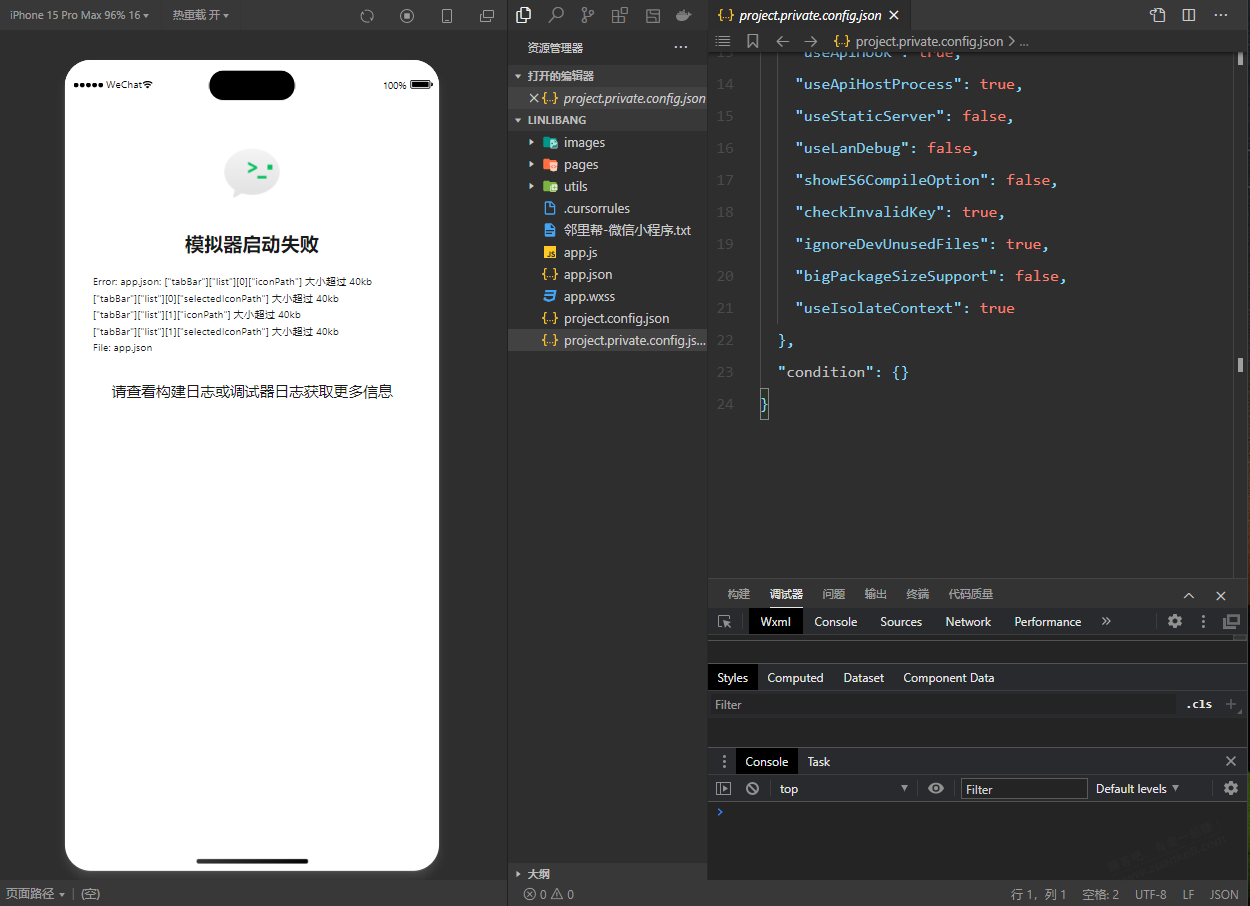The height and width of the screenshot is (906, 1250).
Task: Click the console drawer vertical dots
Action: pyautogui.click(x=725, y=761)
